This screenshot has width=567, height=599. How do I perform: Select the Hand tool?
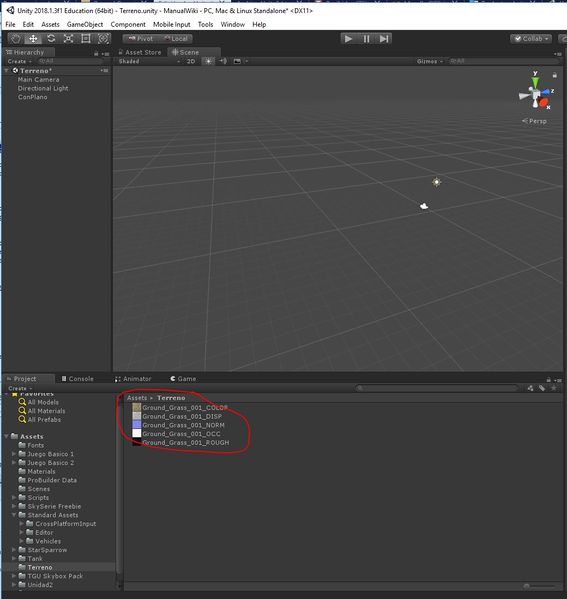tap(16, 39)
